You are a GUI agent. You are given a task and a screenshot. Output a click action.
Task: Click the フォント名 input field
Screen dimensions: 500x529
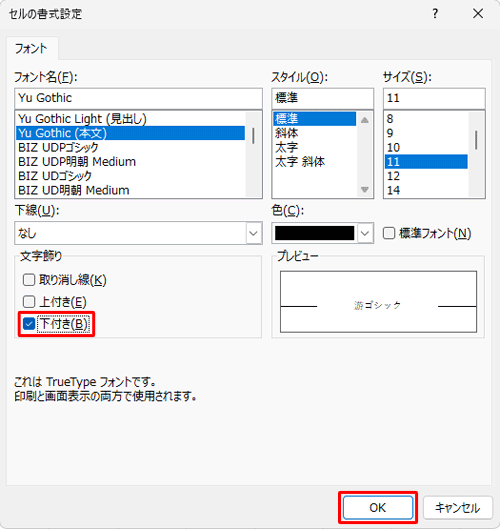point(138,98)
